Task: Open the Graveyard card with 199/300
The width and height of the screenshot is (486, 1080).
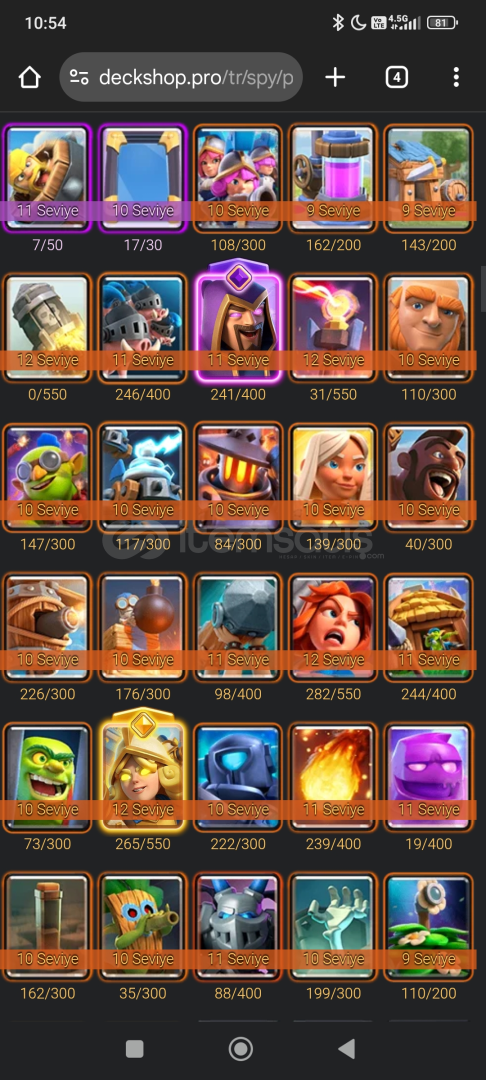Action: pos(333,926)
